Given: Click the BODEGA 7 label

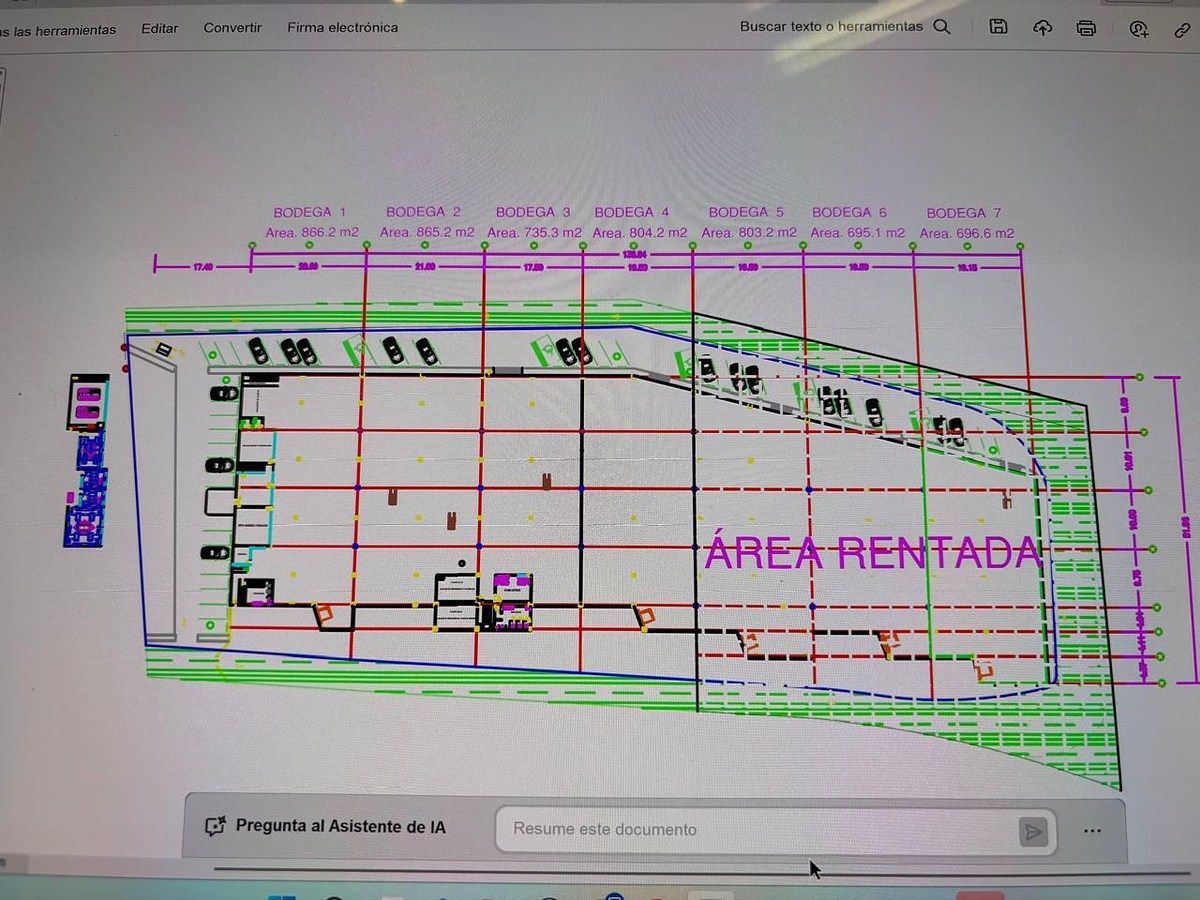Looking at the screenshot, I should tap(964, 213).
